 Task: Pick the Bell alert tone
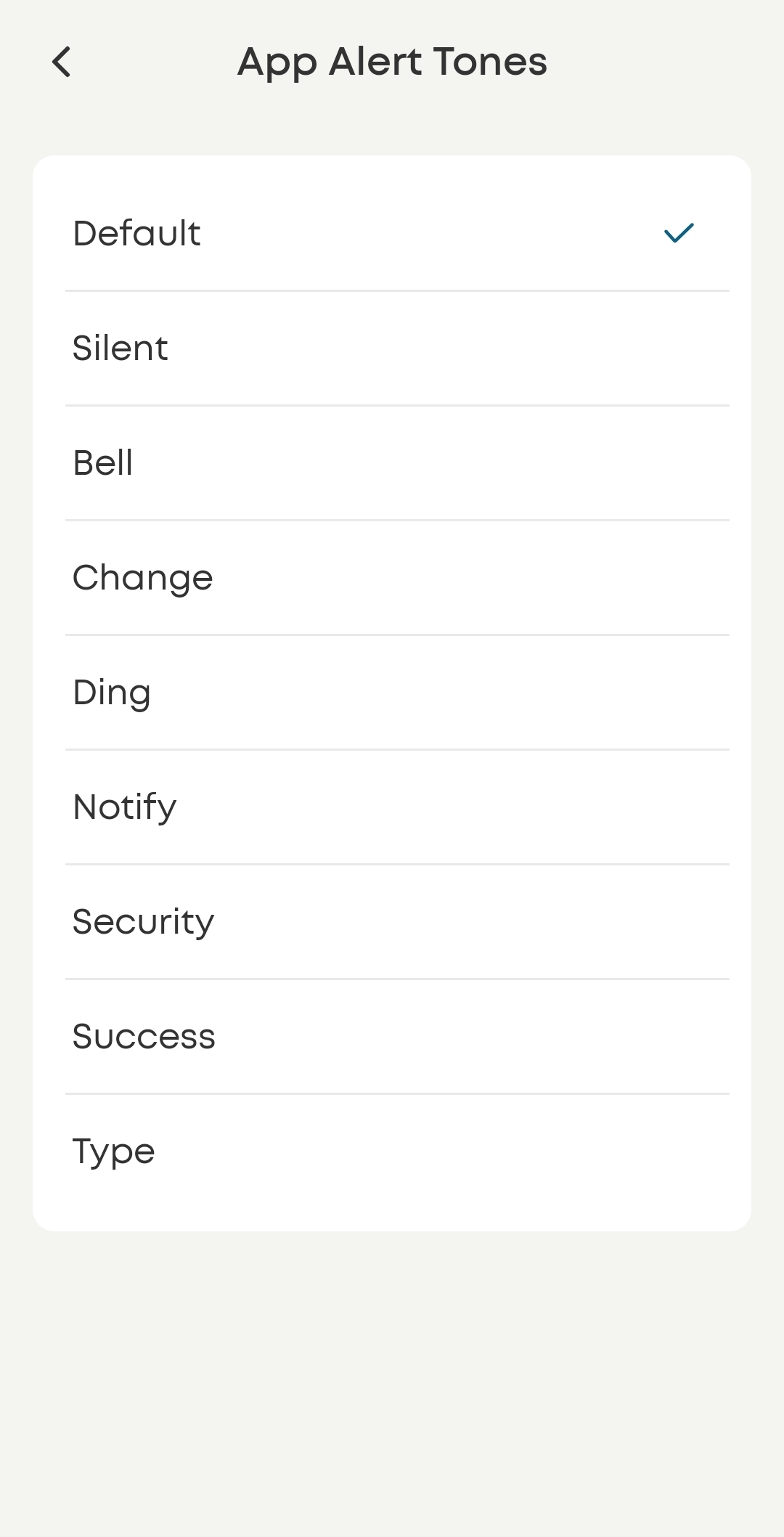103,463
